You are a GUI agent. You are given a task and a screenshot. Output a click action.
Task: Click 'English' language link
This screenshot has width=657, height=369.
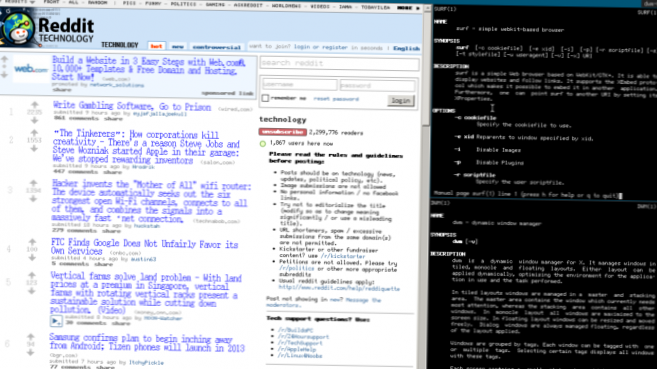(406, 48)
